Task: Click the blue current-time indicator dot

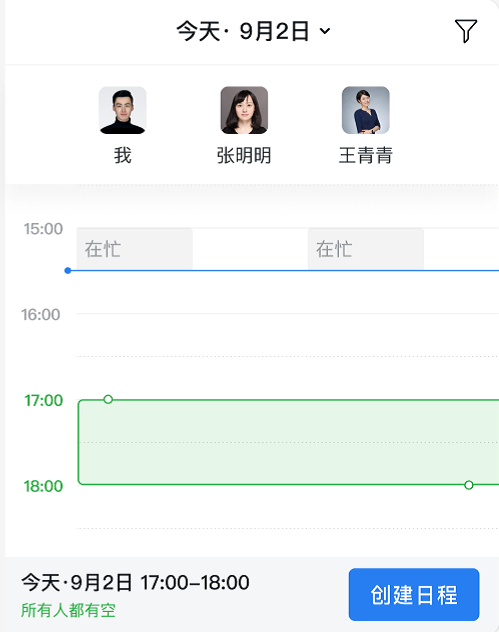Action: pyautogui.click(x=68, y=270)
